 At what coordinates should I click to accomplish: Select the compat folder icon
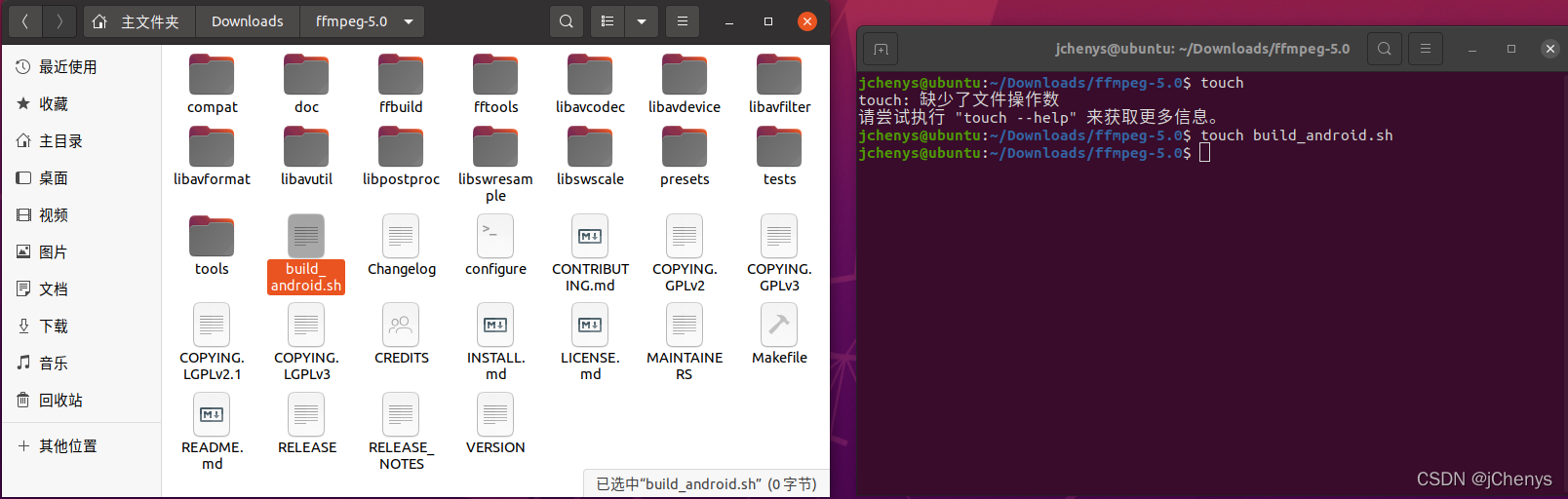(212, 74)
